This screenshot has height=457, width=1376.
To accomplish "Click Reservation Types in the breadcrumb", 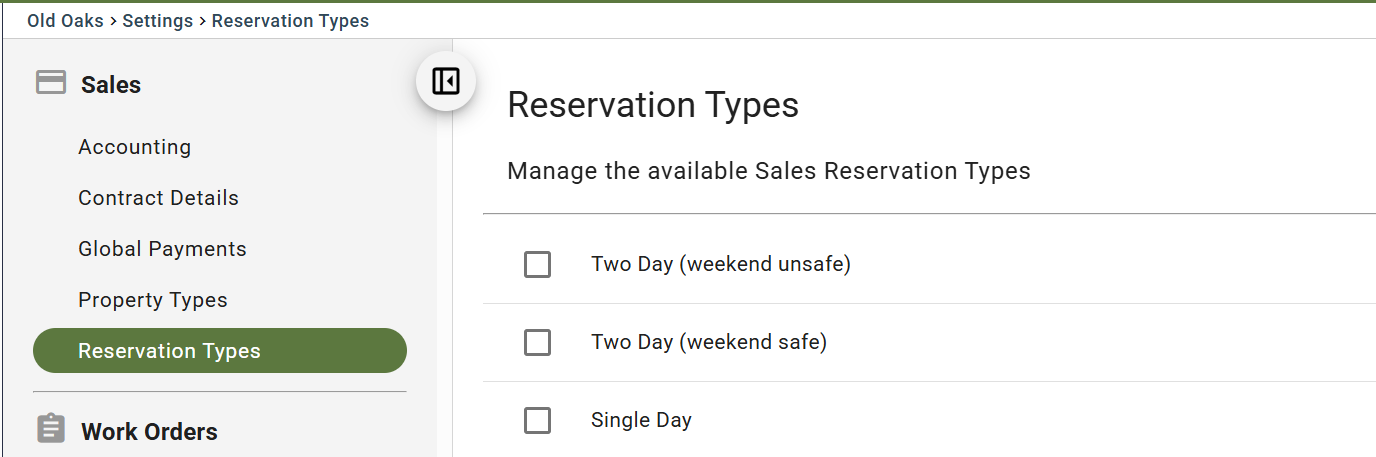I will click(x=290, y=20).
